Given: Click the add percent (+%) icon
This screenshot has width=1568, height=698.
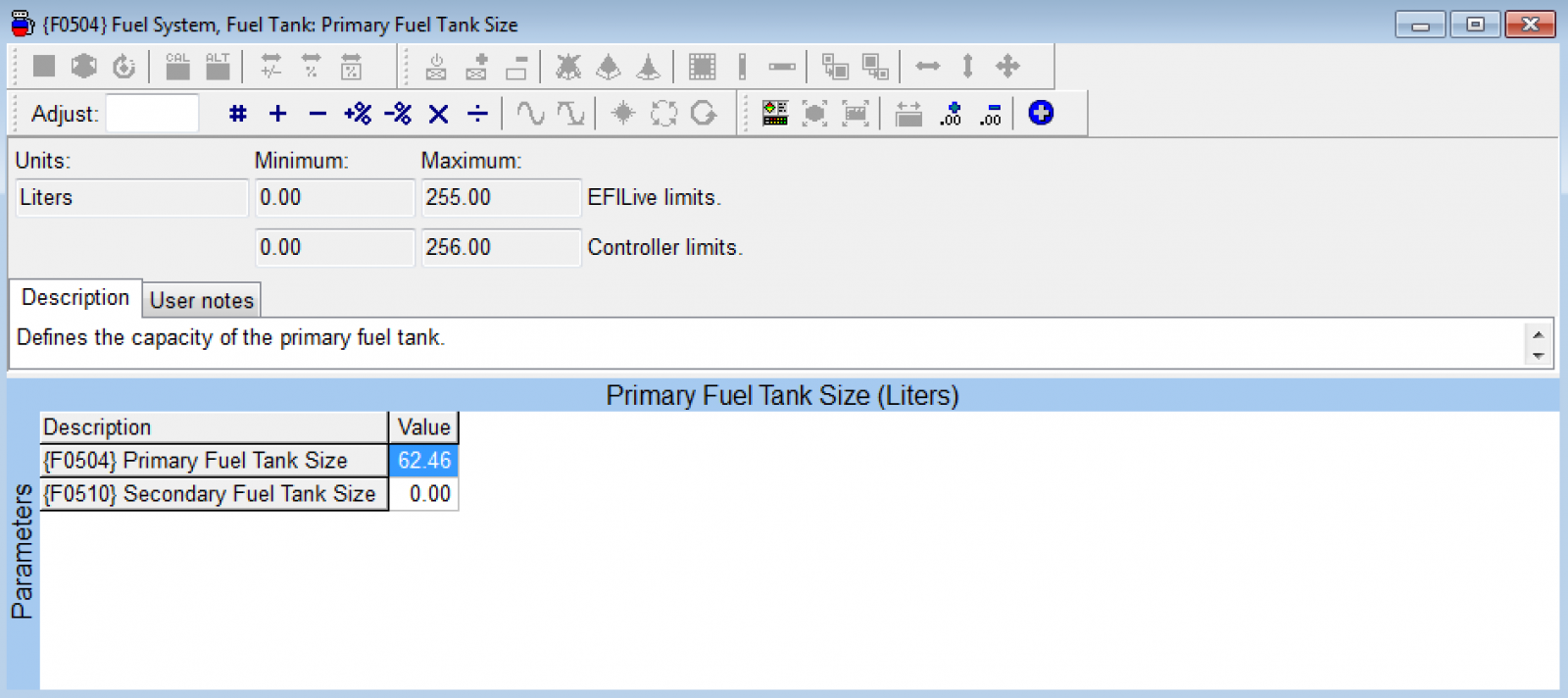Looking at the screenshot, I should [358, 114].
